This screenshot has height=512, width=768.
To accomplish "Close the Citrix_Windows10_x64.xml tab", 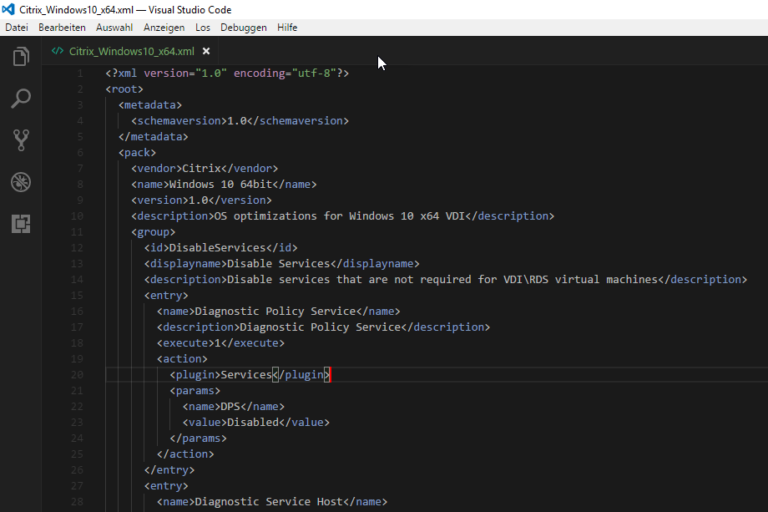I will pos(206,51).
